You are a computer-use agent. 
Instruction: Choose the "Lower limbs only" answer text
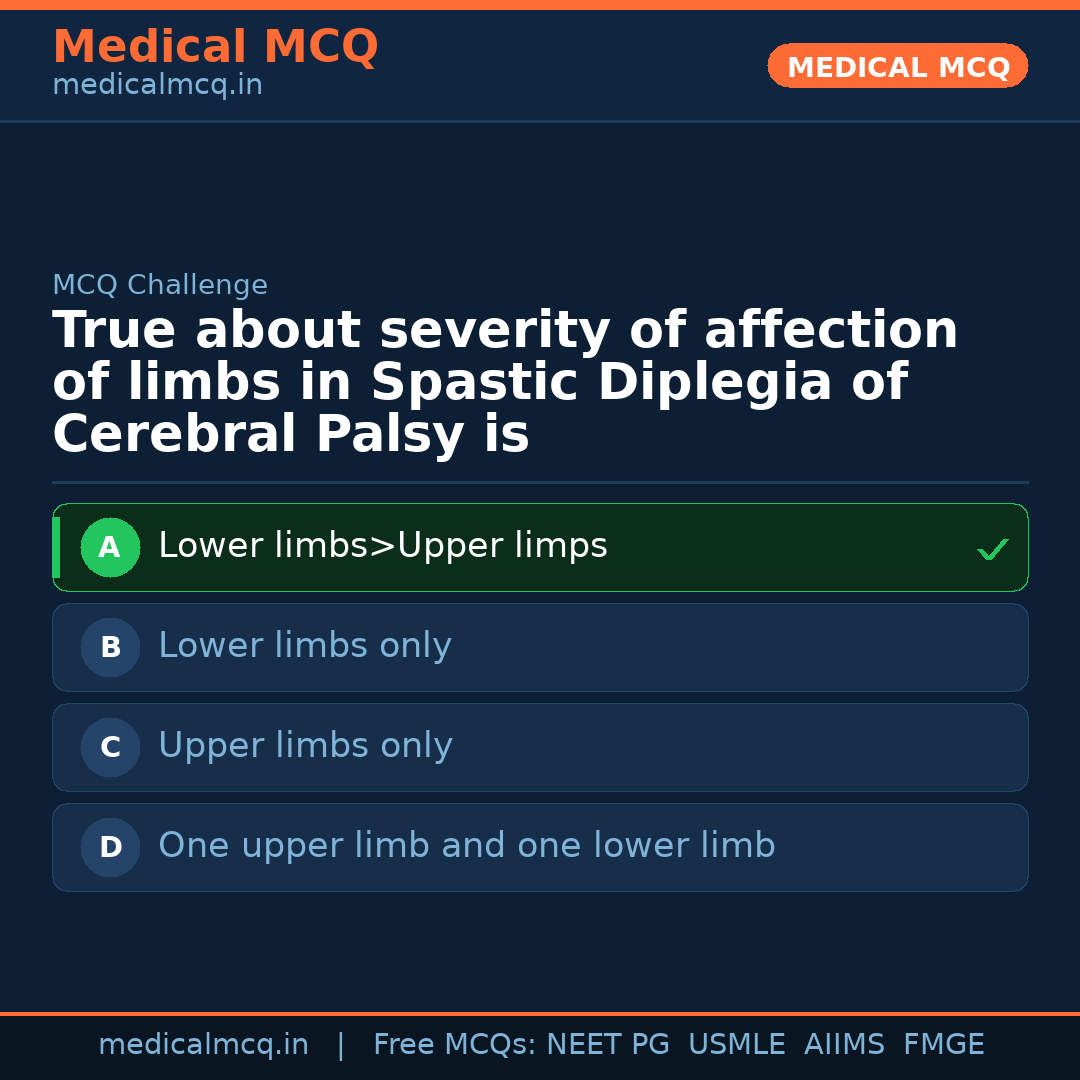pyautogui.click(x=305, y=646)
